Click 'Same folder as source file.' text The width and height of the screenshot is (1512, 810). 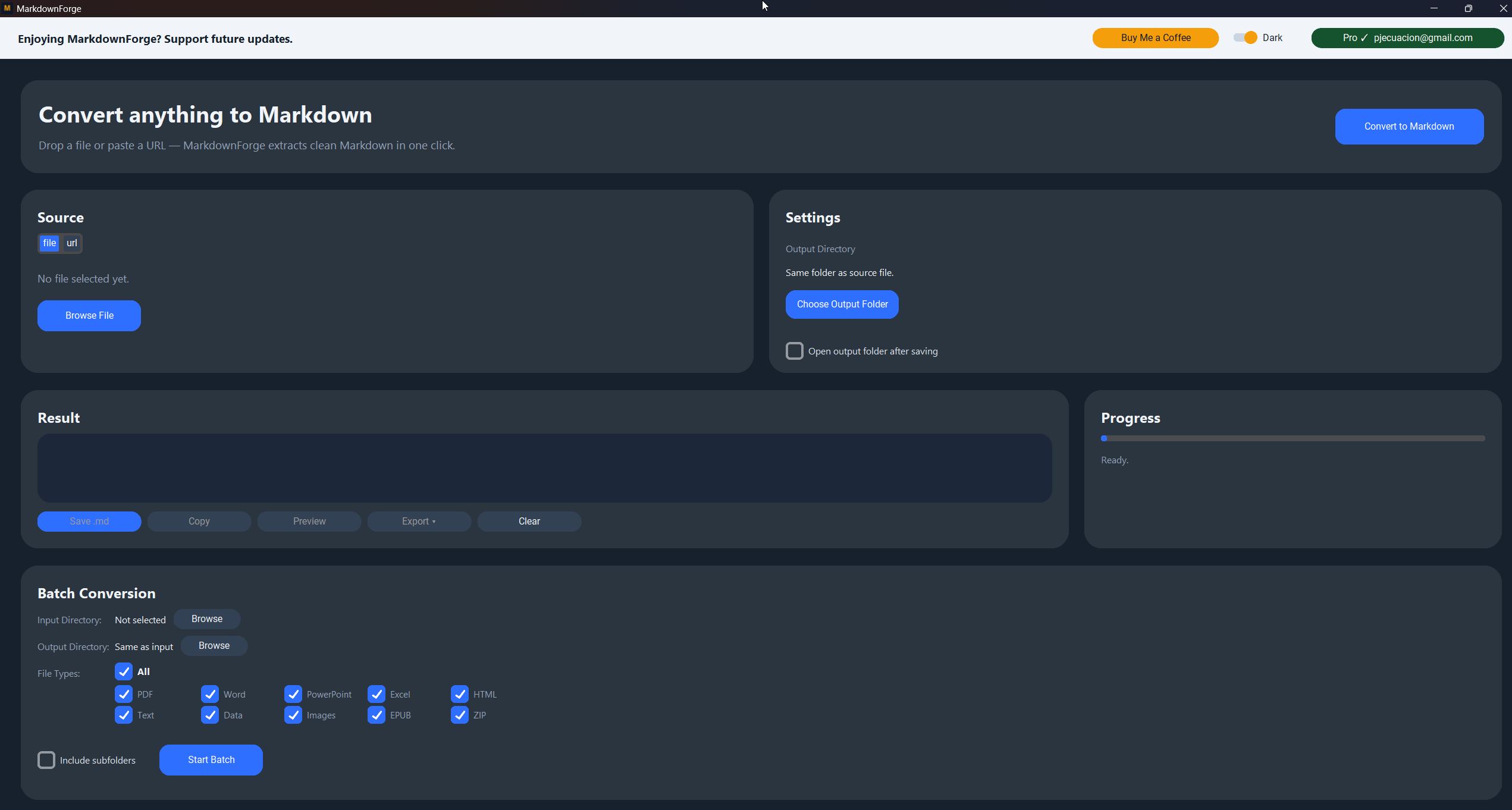click(839, 273)
